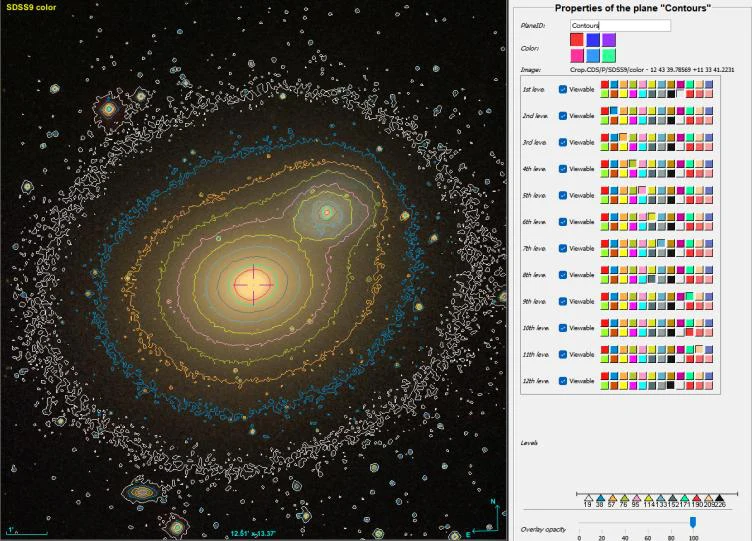Select the peach level marker at 209
This screenshot has height=541, width=752.
[x=708, y=499]
